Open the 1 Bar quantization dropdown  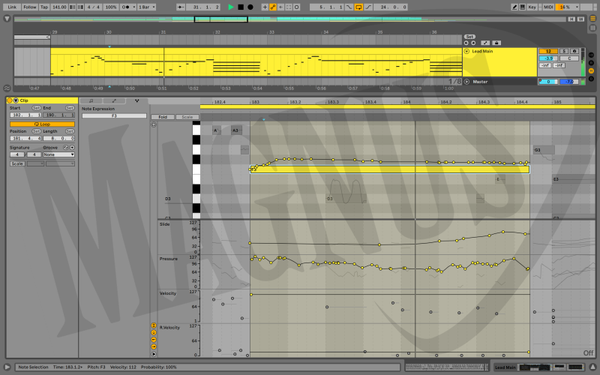coord(147,7)
